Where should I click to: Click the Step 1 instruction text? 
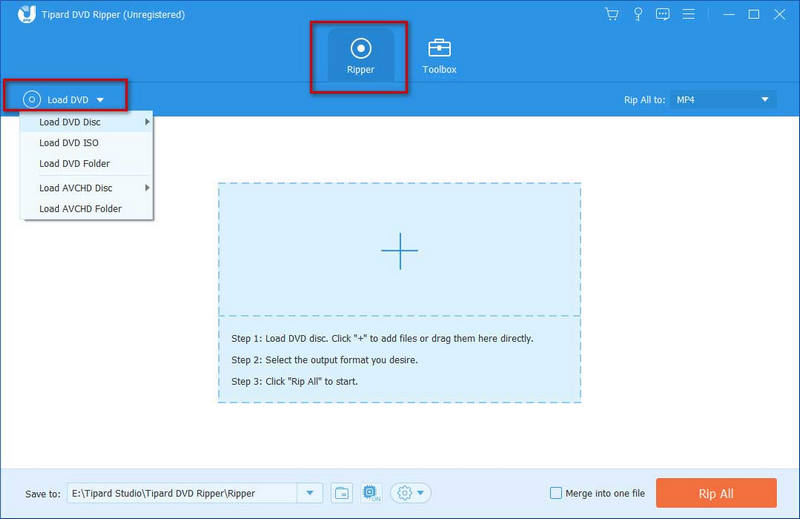click(x=382, y=338)
